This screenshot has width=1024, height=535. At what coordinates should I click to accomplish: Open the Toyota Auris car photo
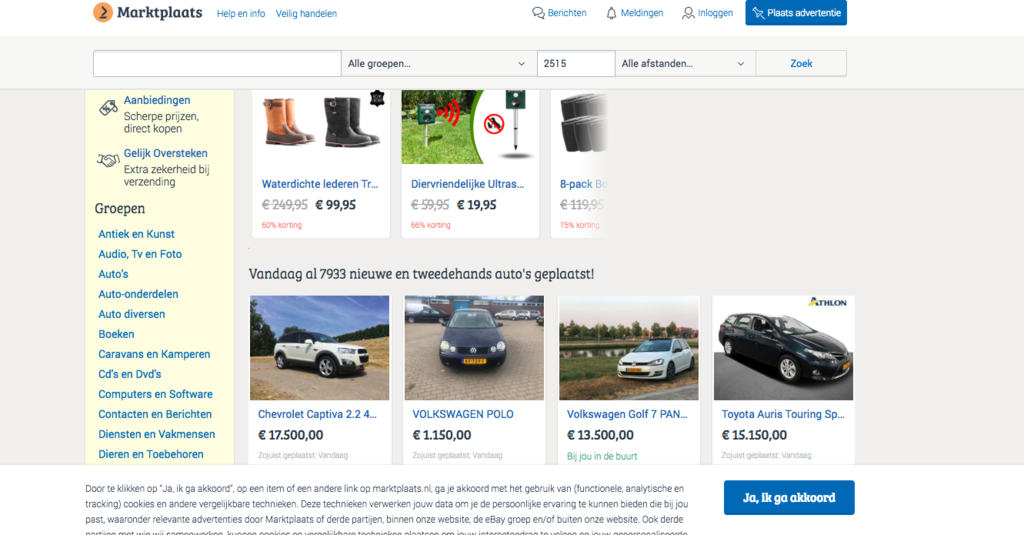pyautogui.click(x=784, y=348)
